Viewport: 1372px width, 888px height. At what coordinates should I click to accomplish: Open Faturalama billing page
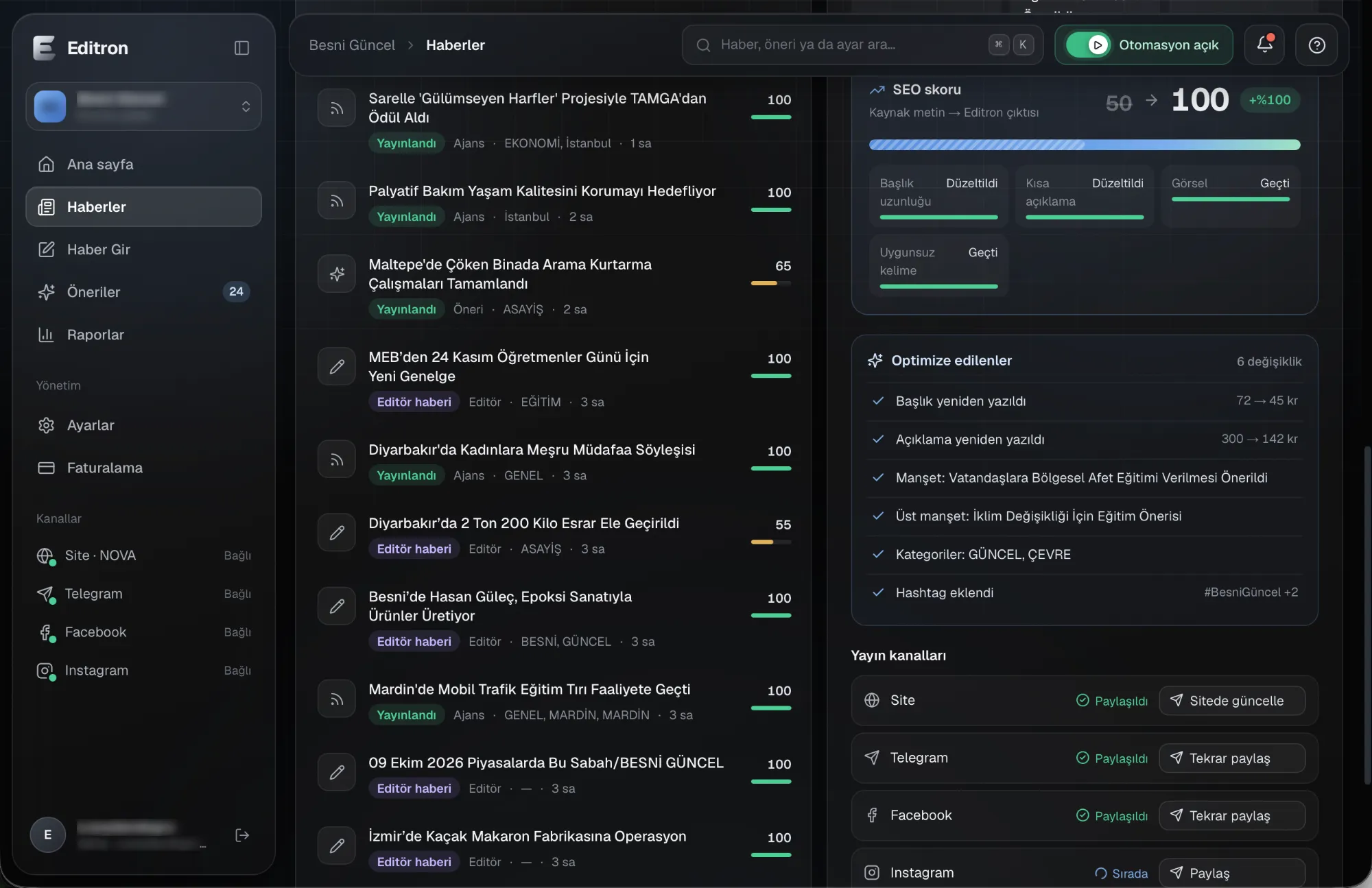click(144, 468)
